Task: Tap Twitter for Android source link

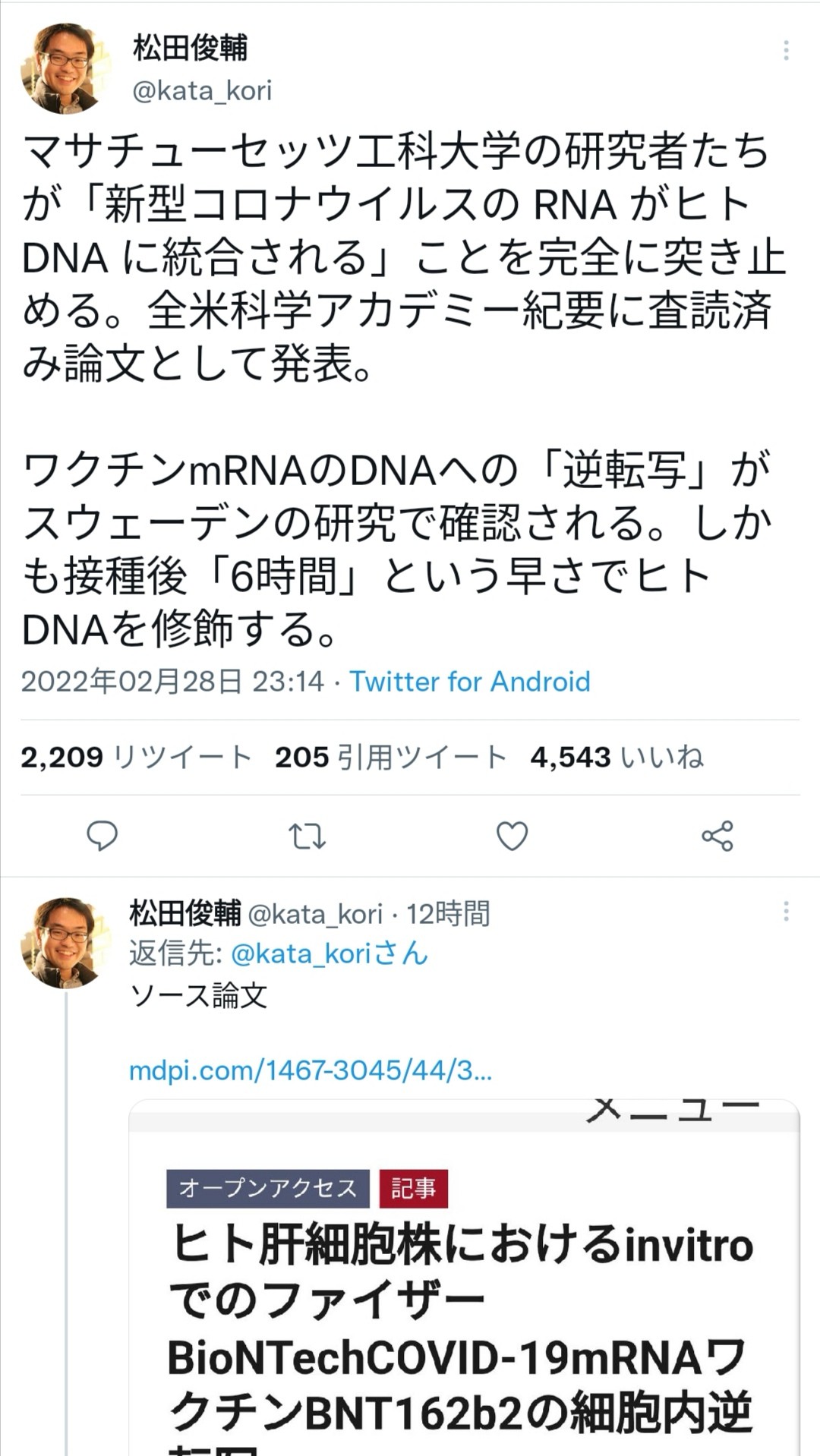Action: 469,682
